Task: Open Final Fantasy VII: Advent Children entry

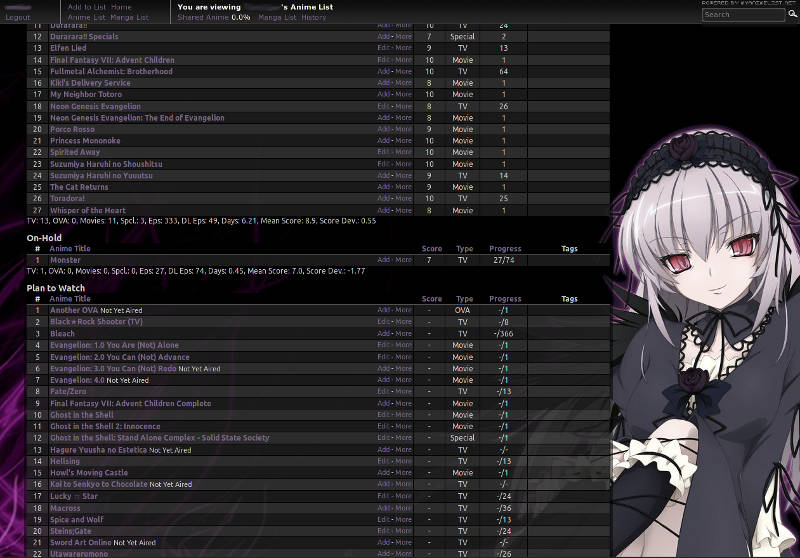Action: pyautogui.click(x=112, y=60)
